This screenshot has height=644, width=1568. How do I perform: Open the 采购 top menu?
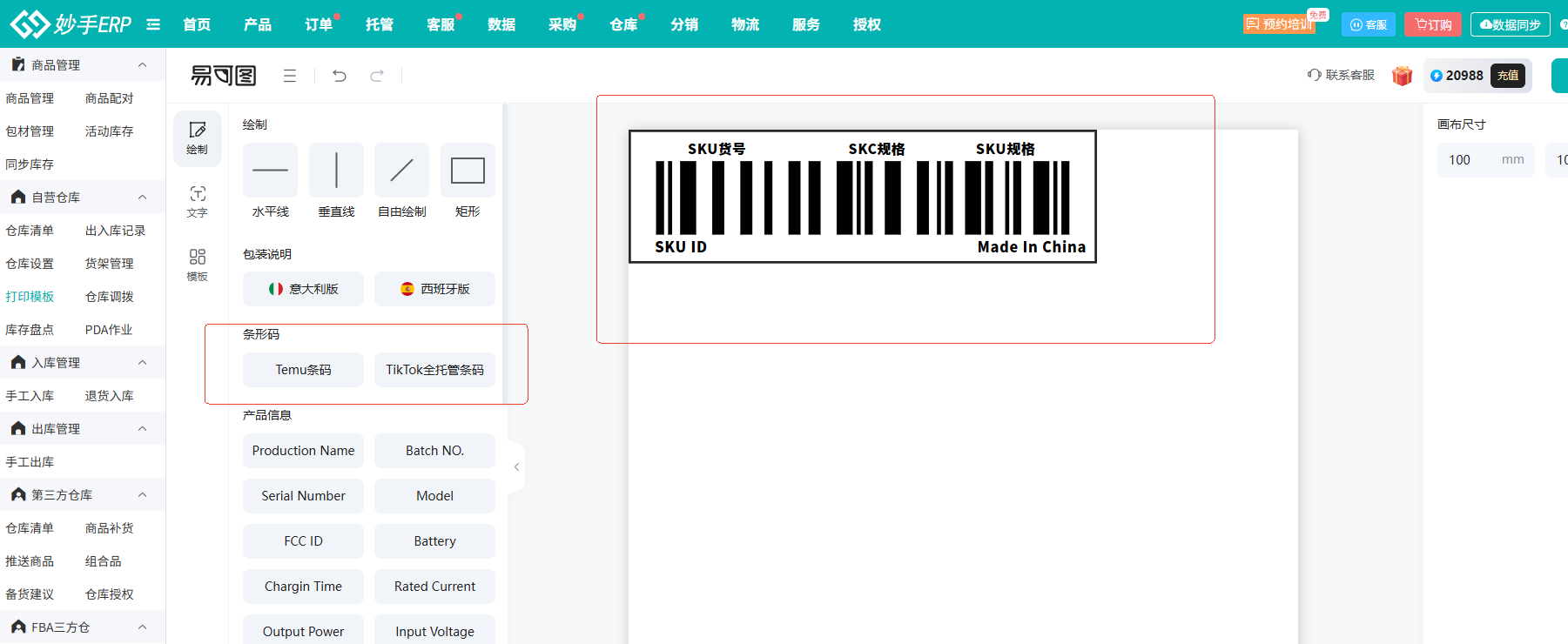pyautogui.click(x=562, y=24)
